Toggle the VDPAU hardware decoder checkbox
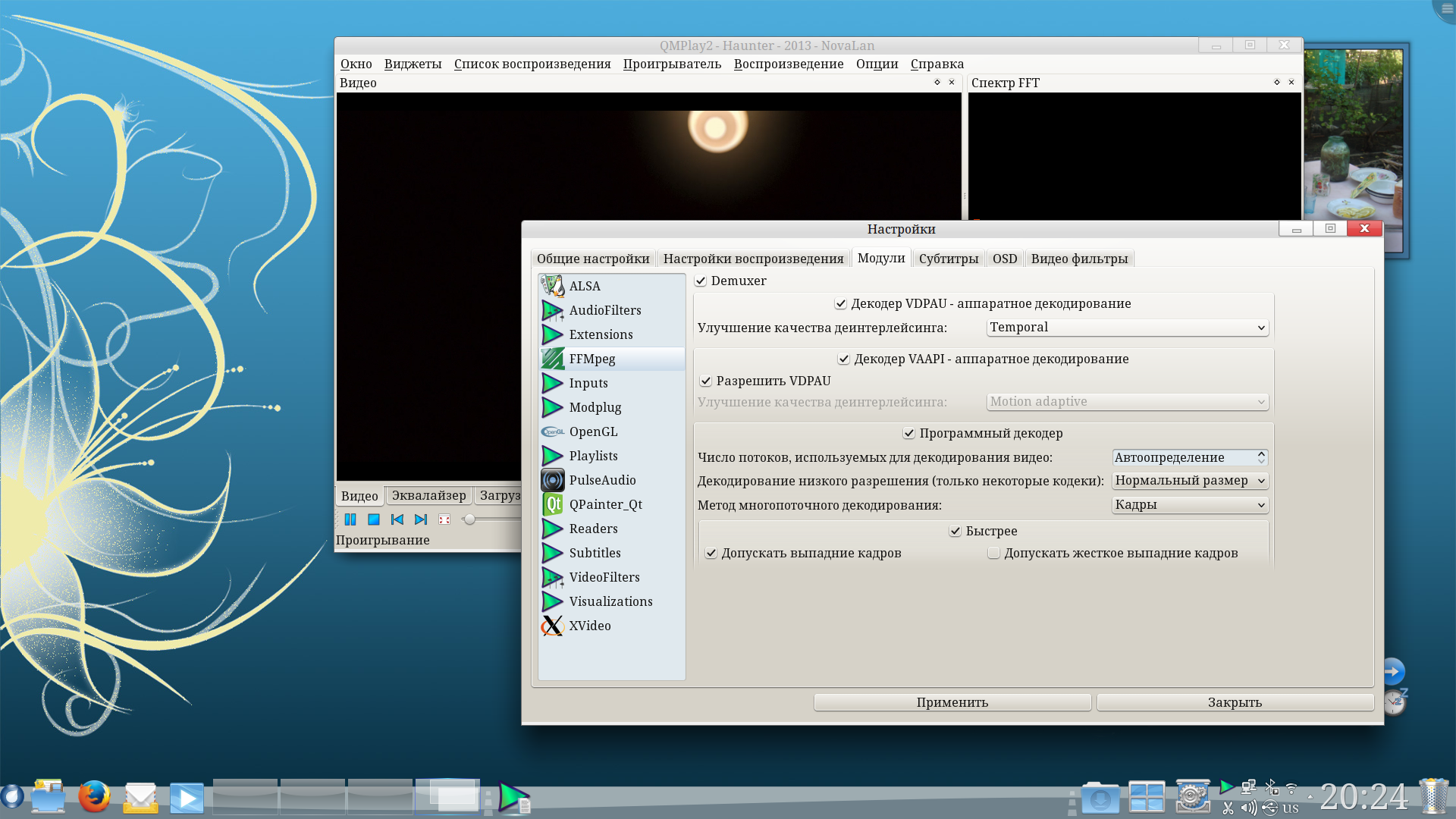Screen dimensions: 1456x819 (841, 304)
